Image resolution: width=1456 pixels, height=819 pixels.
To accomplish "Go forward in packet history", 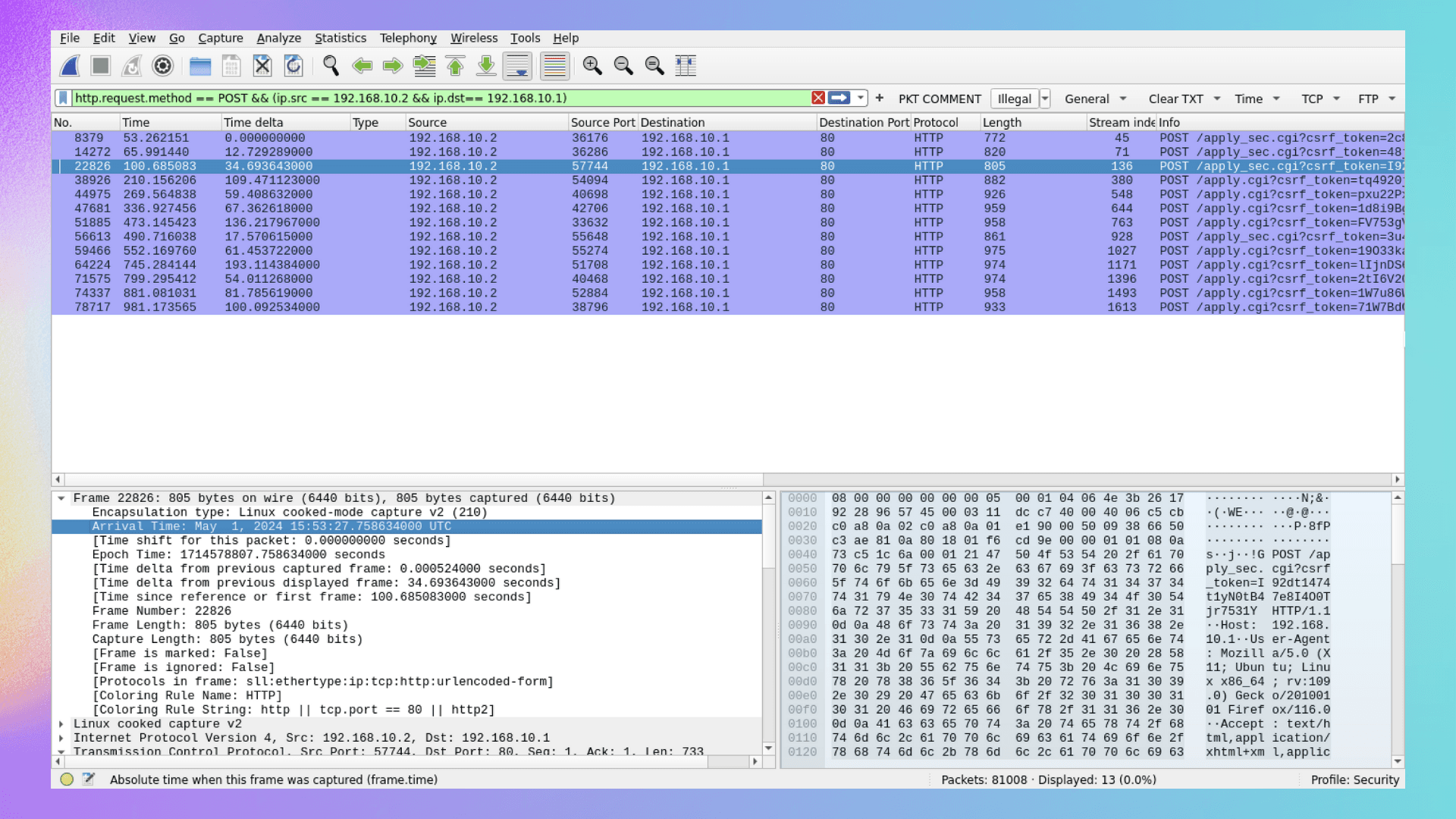I will click(393, 66).
